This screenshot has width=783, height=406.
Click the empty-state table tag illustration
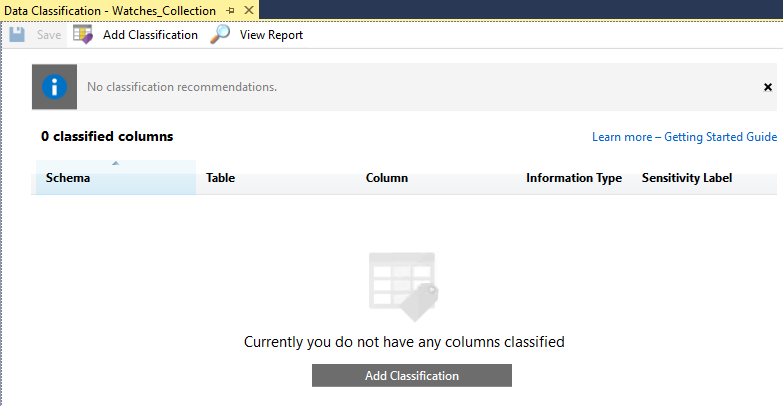tap(403, 287)
